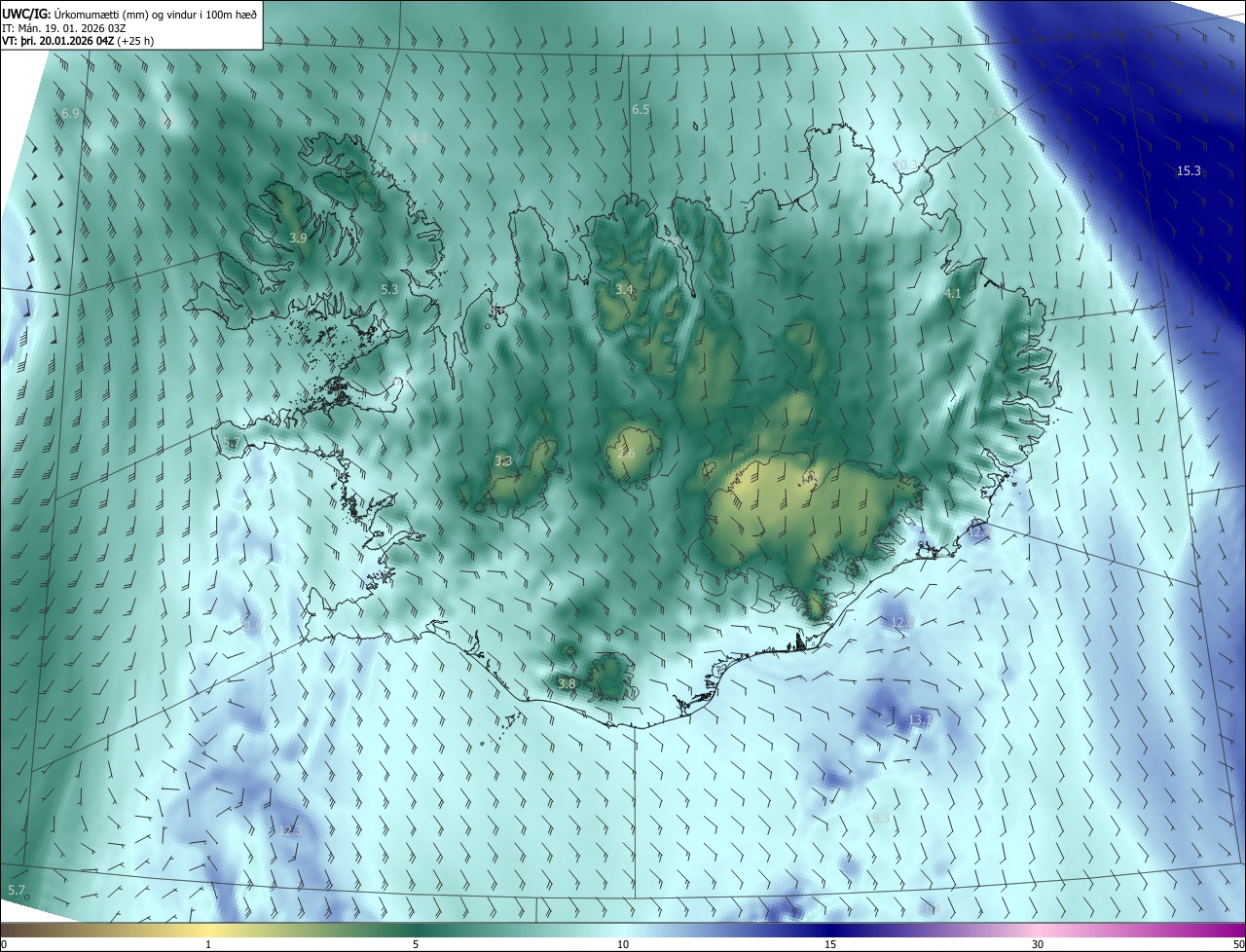1246x952 pixels.
Task: Click the valid time line 'VT: þri. 20.01.2026 04Z (+25 h)'
Action: pyautogui.click(x=78, y=41)
